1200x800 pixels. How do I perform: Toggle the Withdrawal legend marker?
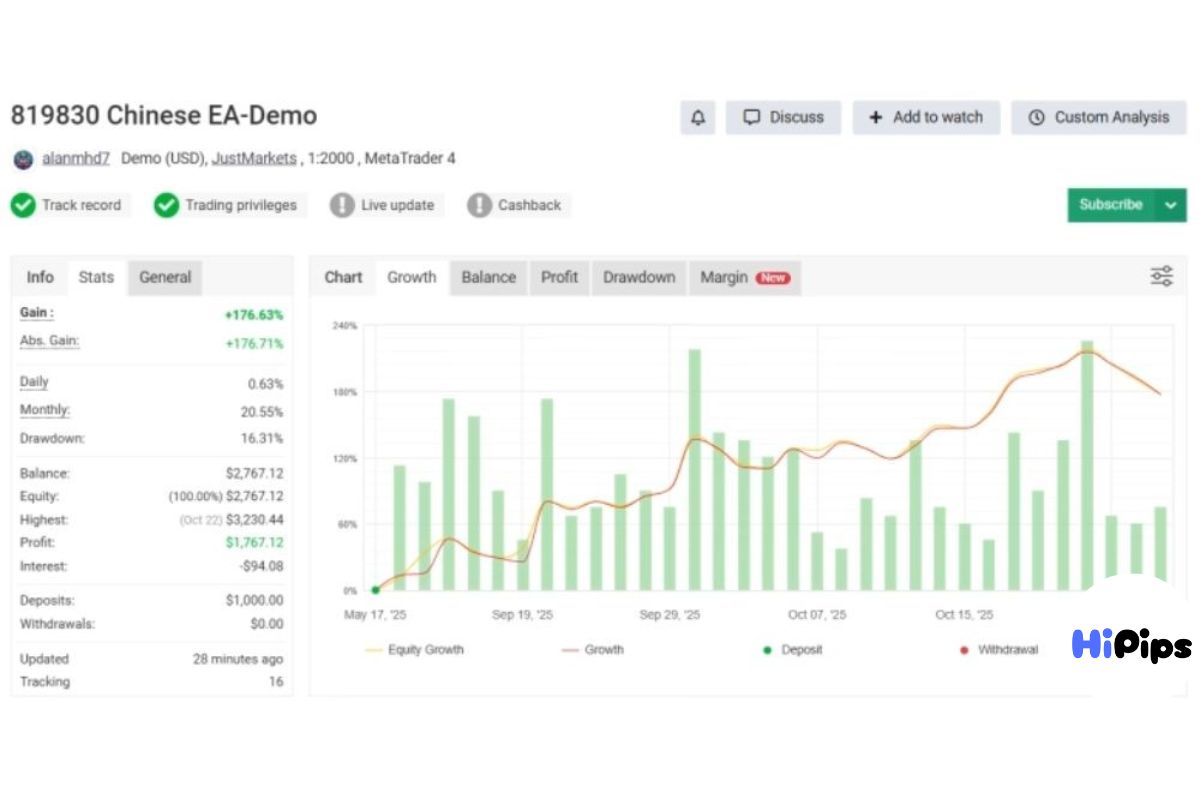coord(999,650)
